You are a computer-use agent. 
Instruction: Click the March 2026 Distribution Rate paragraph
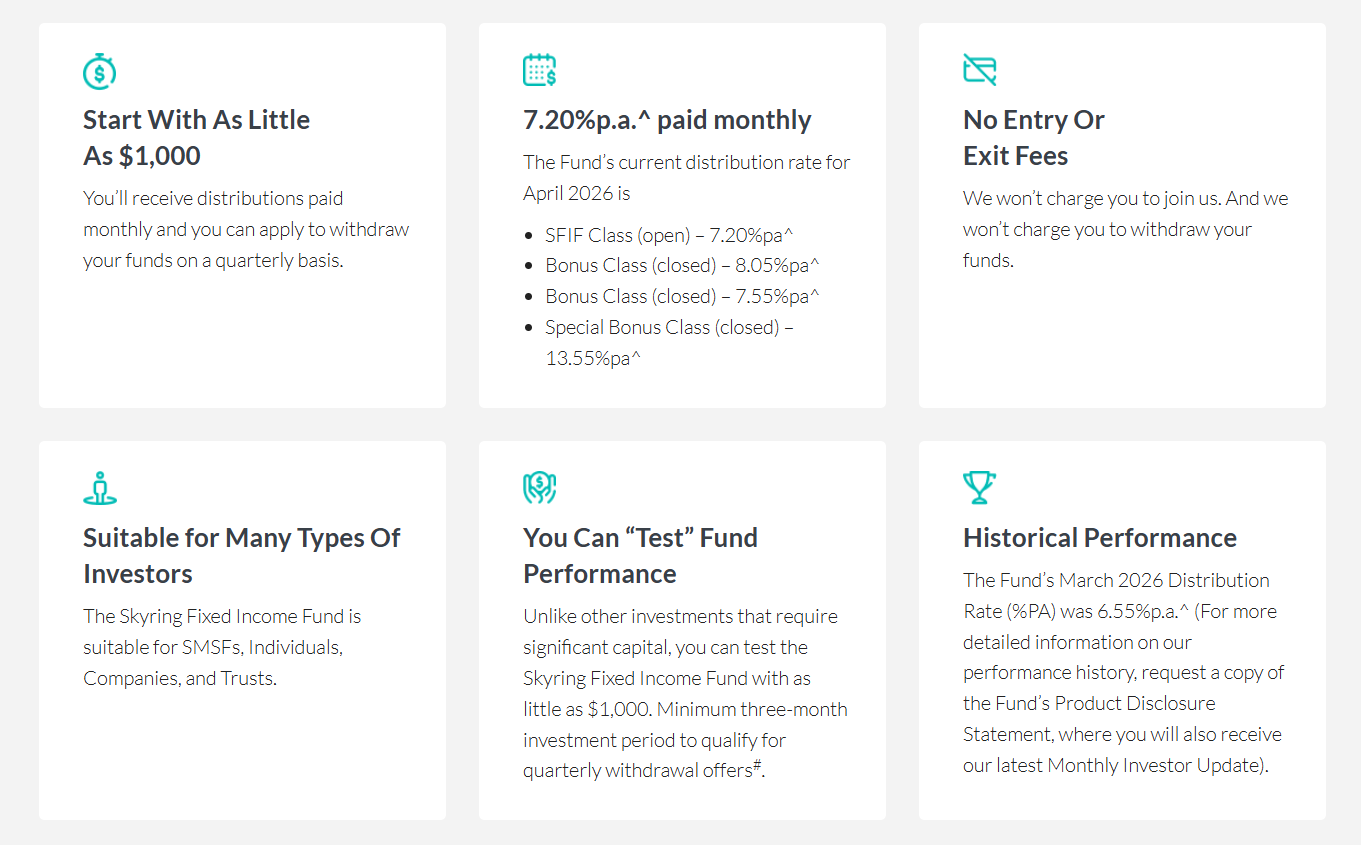1122,672
